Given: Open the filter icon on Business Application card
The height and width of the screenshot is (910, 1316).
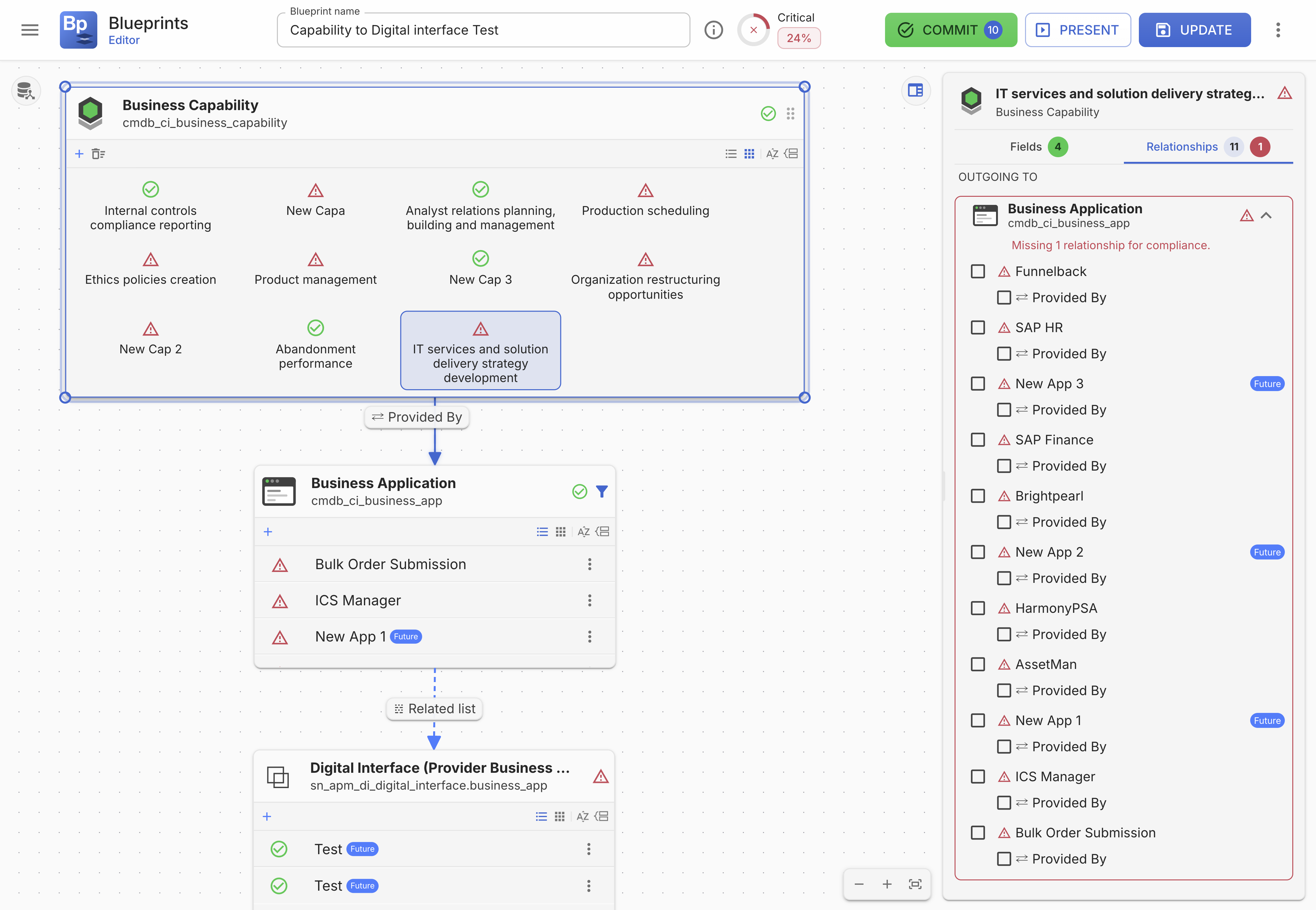Looking at the screenshot, I should pyautogui.click(x=602, y=491).
